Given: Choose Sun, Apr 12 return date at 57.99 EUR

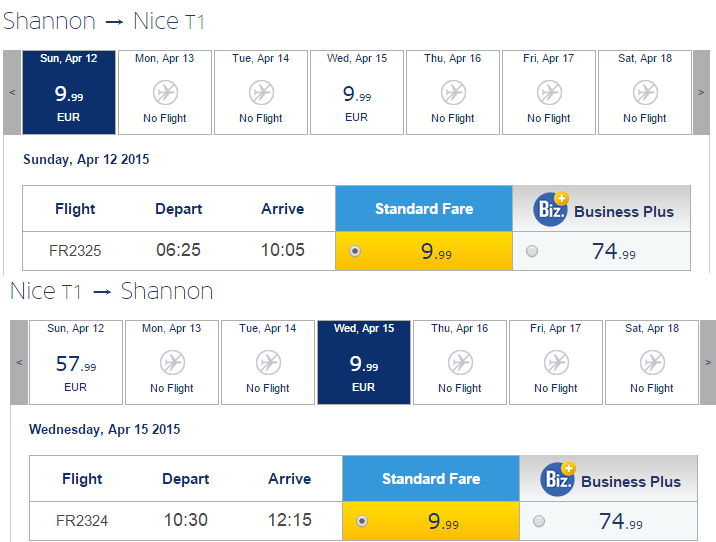Looking at the screenshot, I should pyautogui.click(x=76, y=363).
